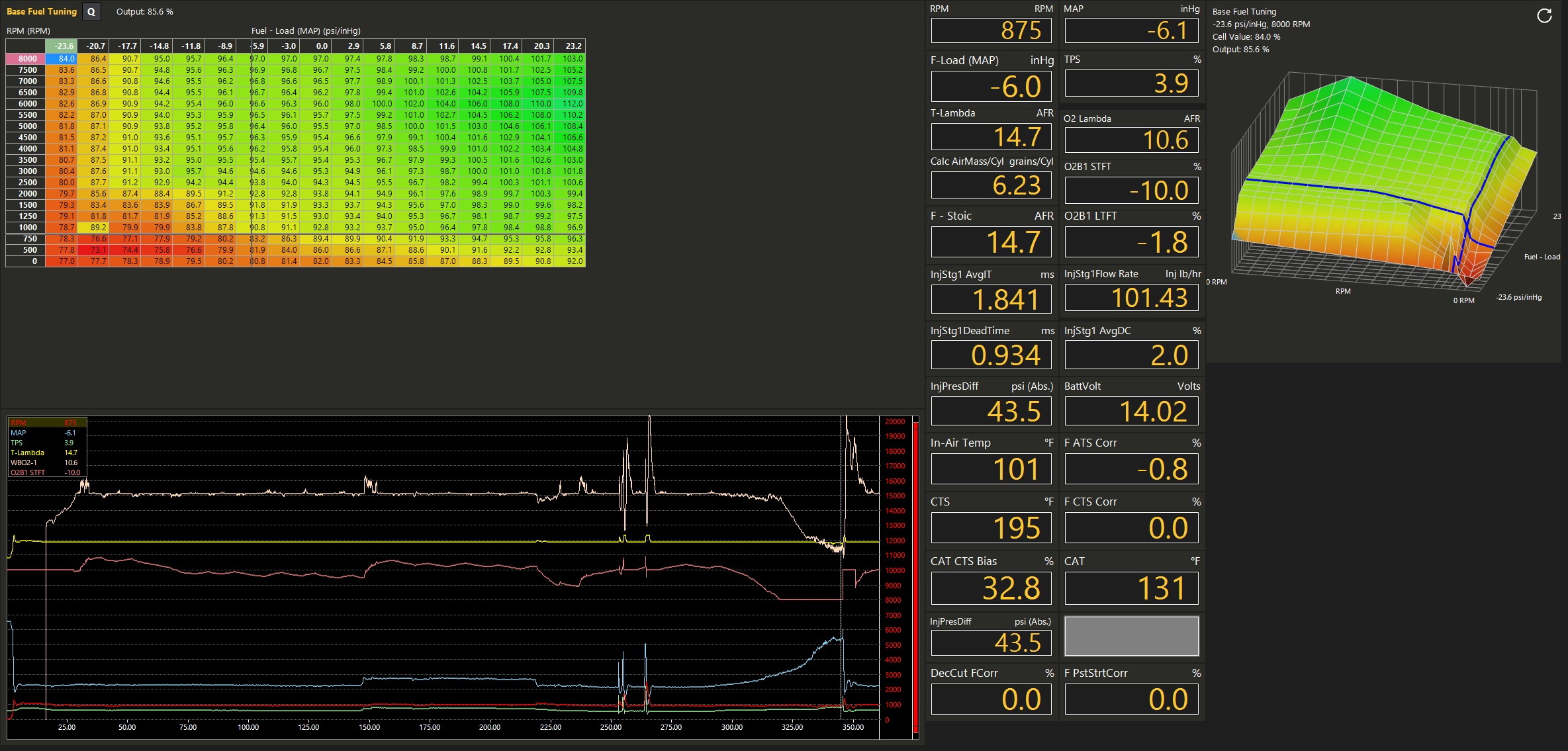Screen dimensions: 1568x751
Task: Click the 250.00 mark on the chart time axis
Action: (610, 727)
